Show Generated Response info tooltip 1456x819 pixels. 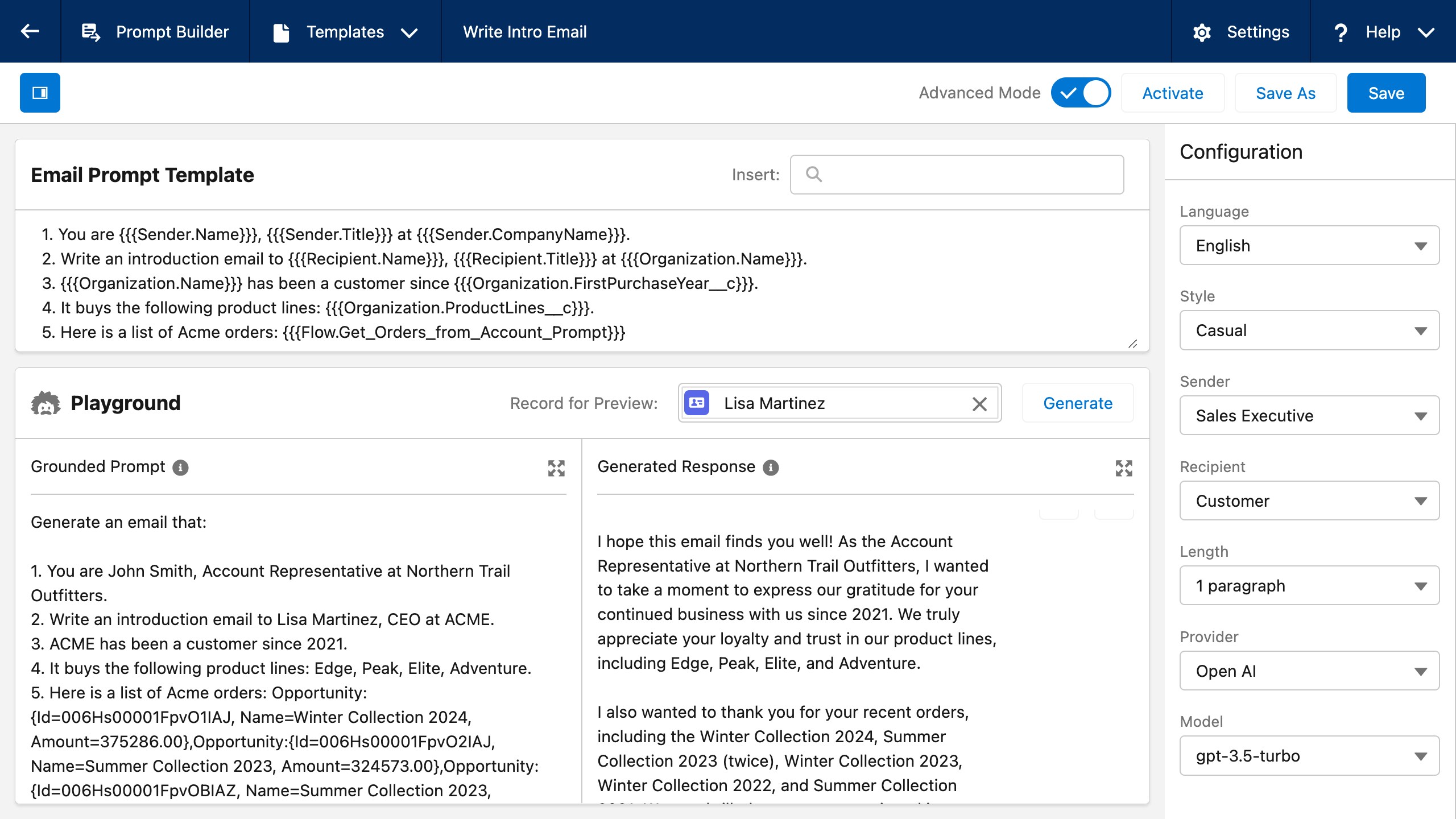click(x=771, y=468)
